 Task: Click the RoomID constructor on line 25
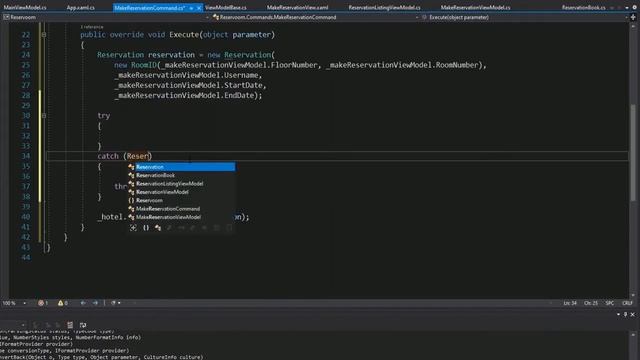(144, 65)
